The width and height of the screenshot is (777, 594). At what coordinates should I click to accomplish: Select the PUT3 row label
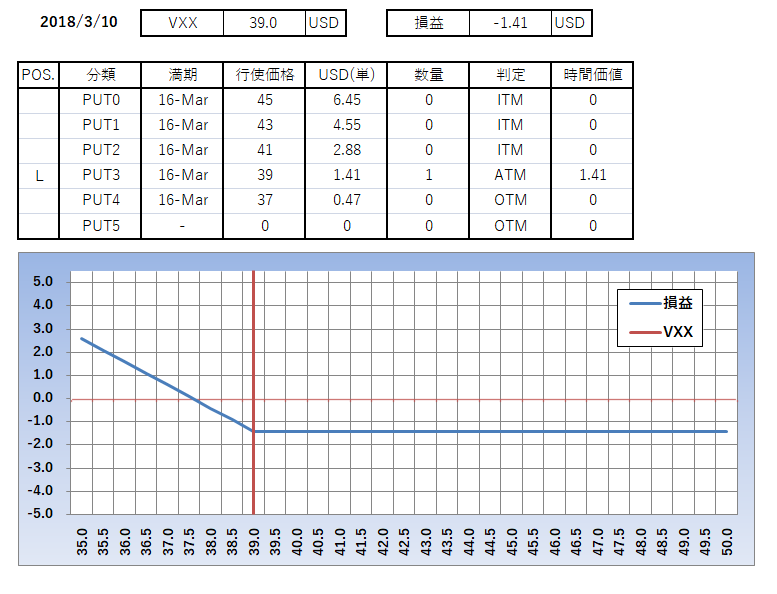coord(101,175)
